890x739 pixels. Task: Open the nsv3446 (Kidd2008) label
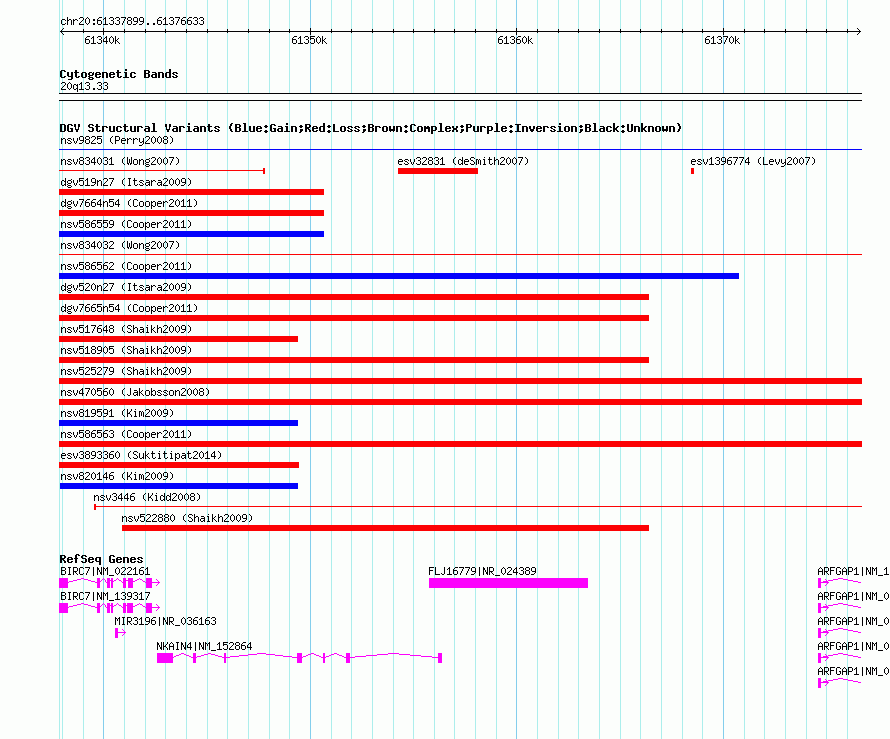[147, 497]
